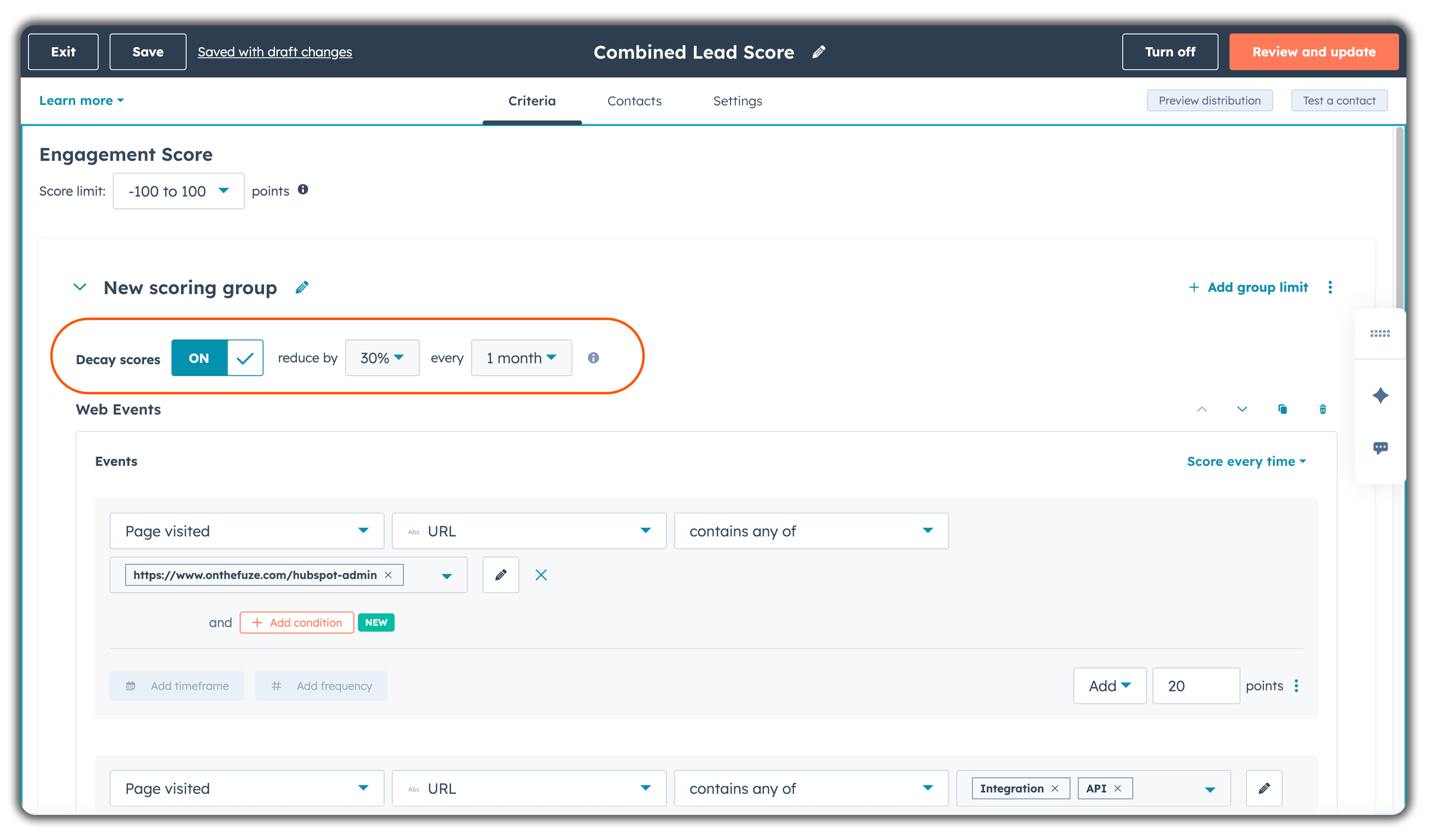Click the Web Events trash delete icon
This screenshot has width=1429, height=840.
(1323, 409)
